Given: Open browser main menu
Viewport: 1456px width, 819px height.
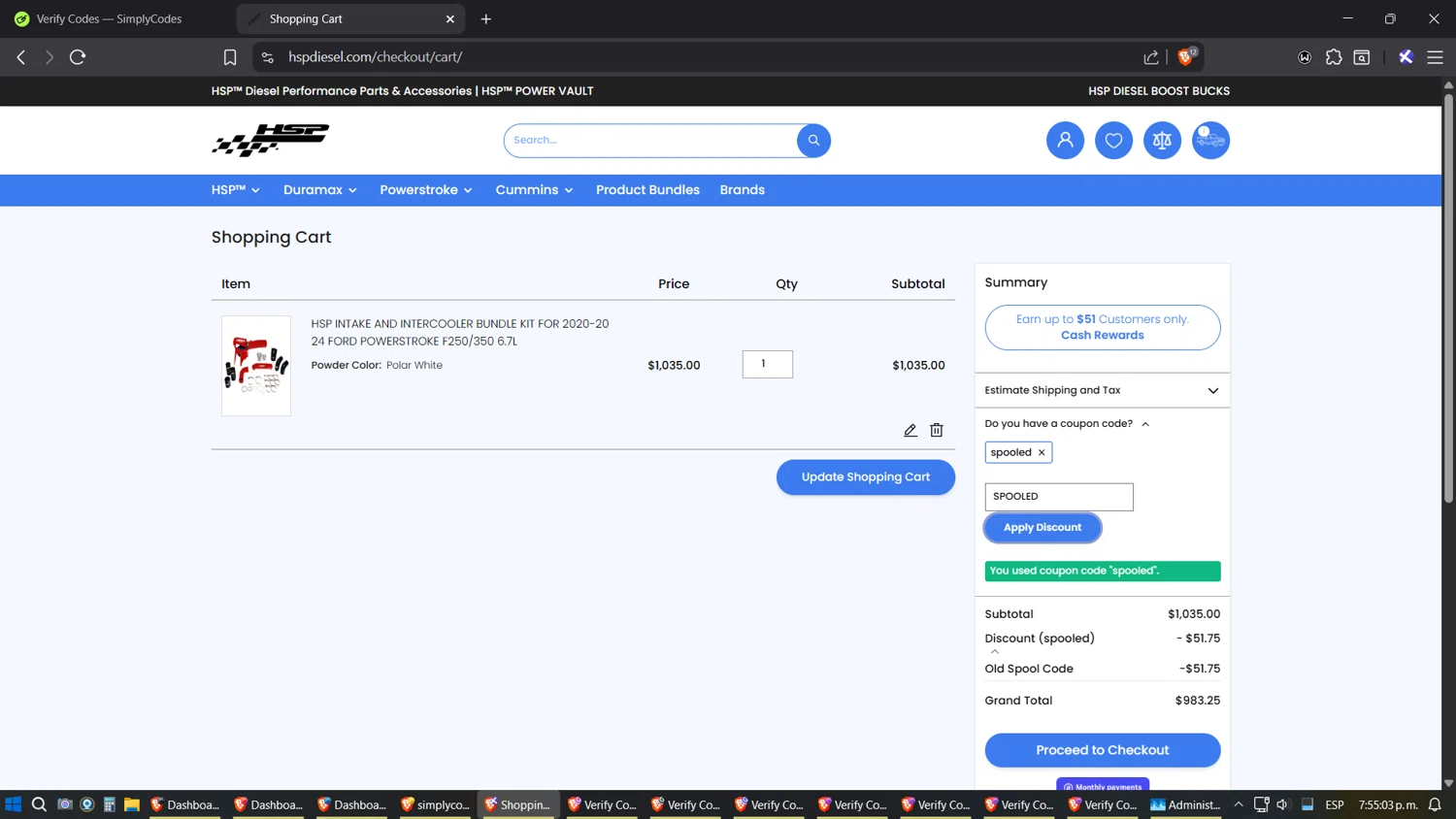Looking at the screenshot, I should [1435, 57].
